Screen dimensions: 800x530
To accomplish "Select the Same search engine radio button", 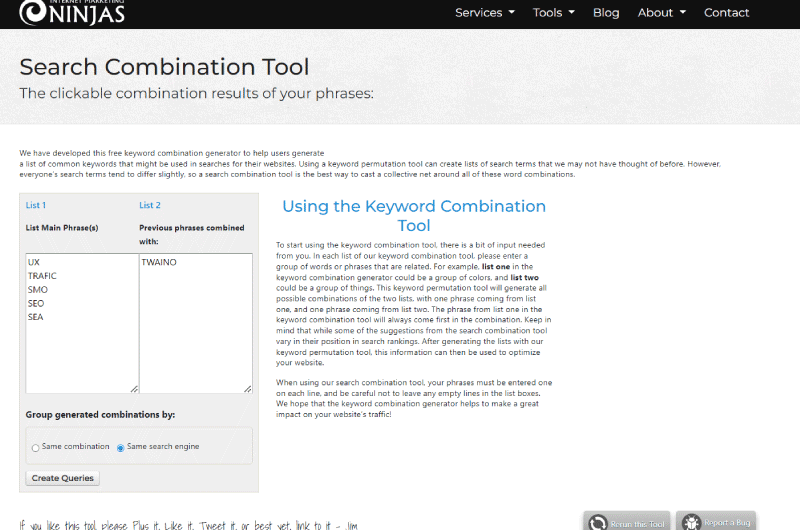I will 120,448.
